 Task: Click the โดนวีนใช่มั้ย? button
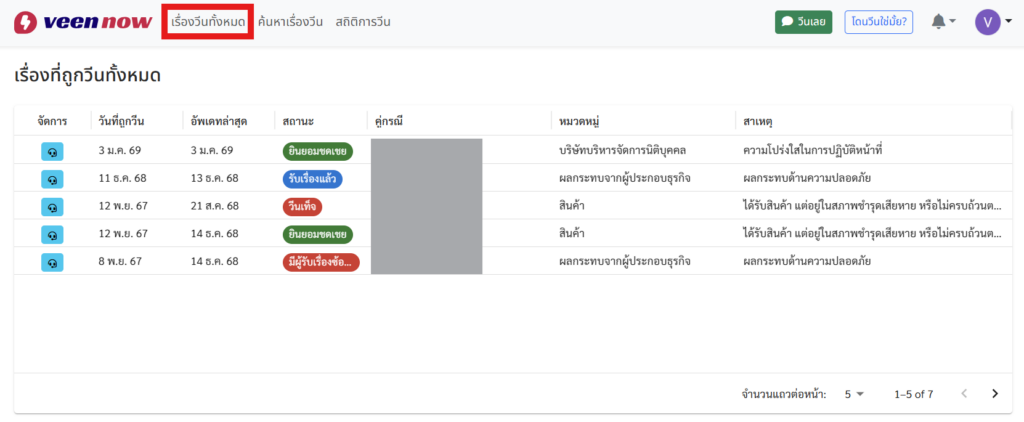879,22
